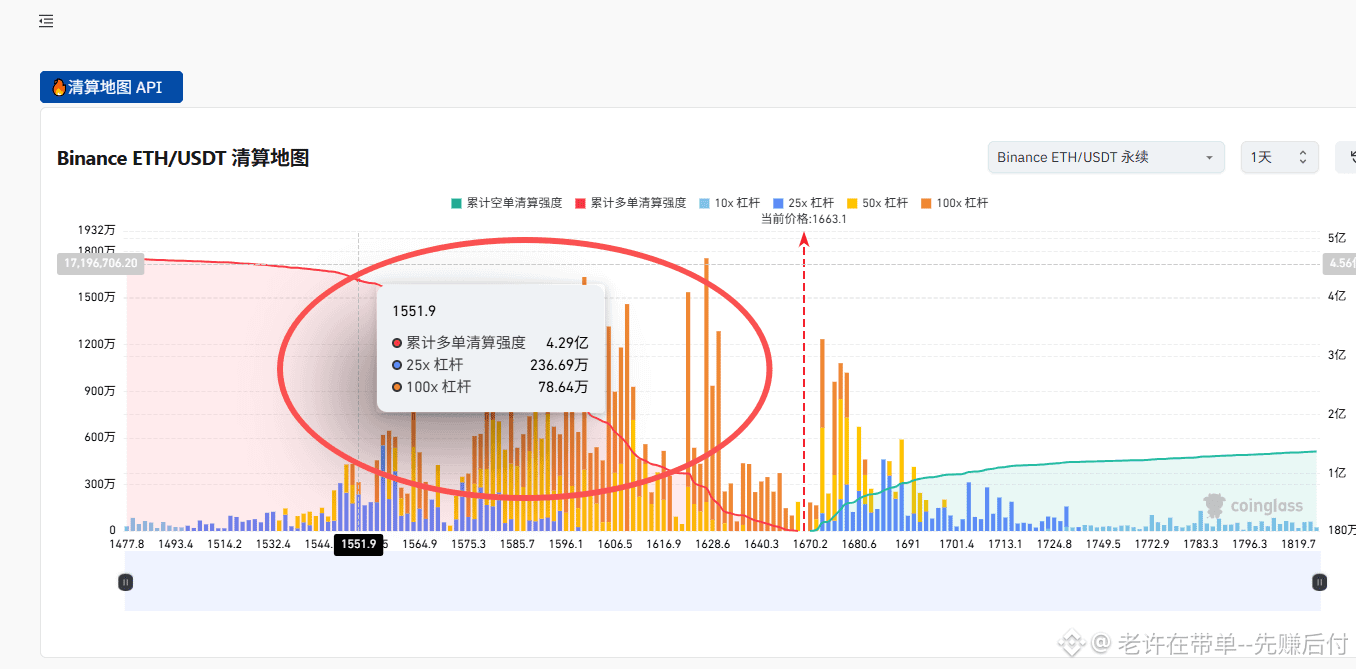
Task: Open the Binance ETH/USDT 永续 pair dropdown
Action: [1106, 157]
